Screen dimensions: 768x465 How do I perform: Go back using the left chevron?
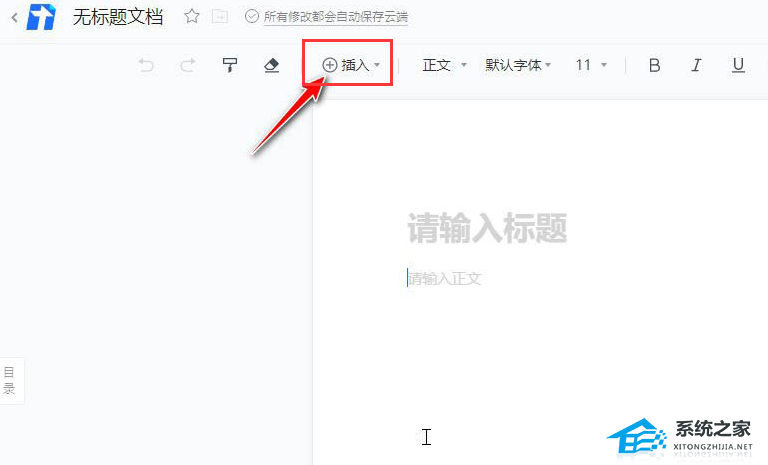pyautogui.click(x=14, y=18)
